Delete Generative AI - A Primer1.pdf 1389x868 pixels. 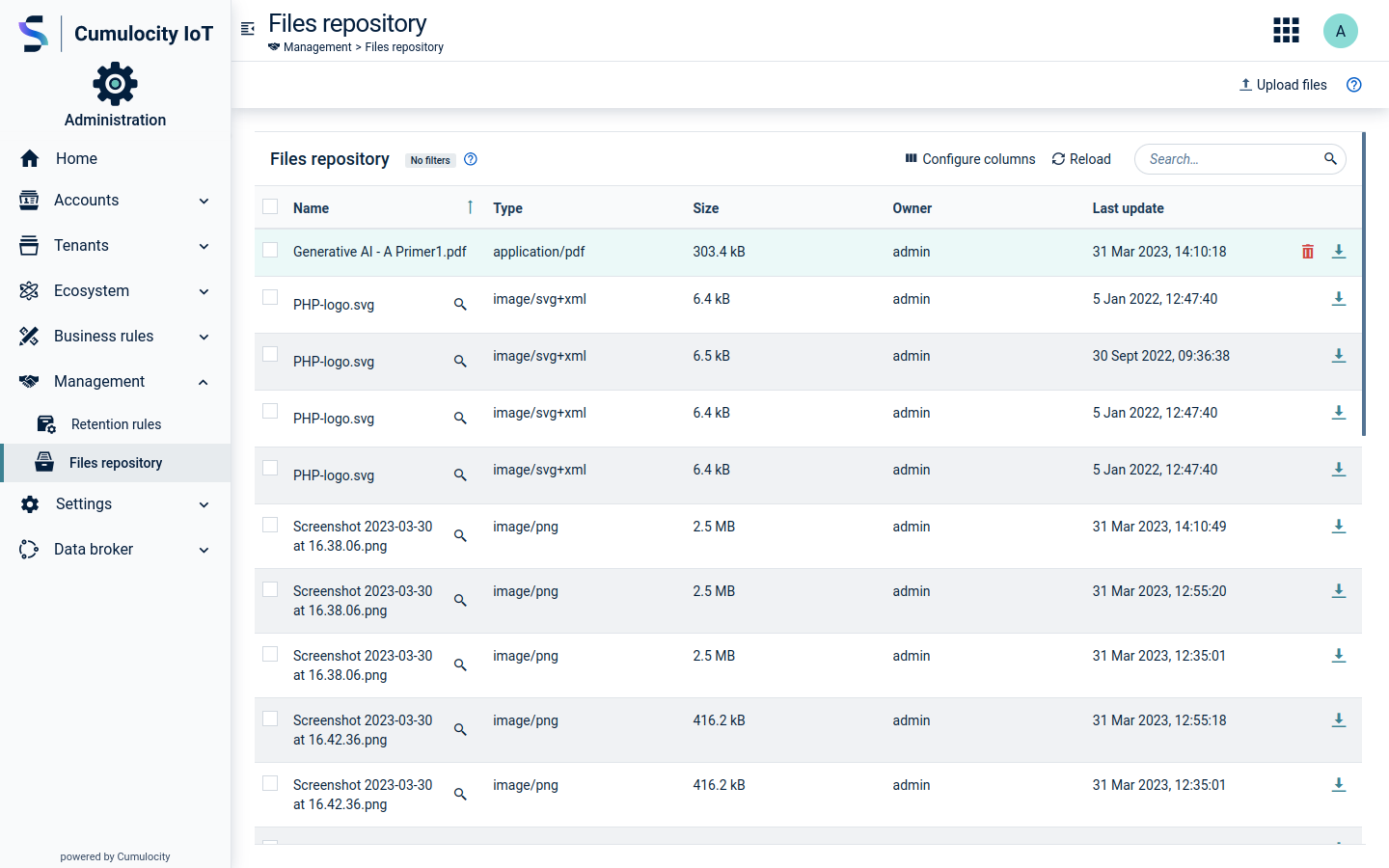click(x=1308, y=252)
